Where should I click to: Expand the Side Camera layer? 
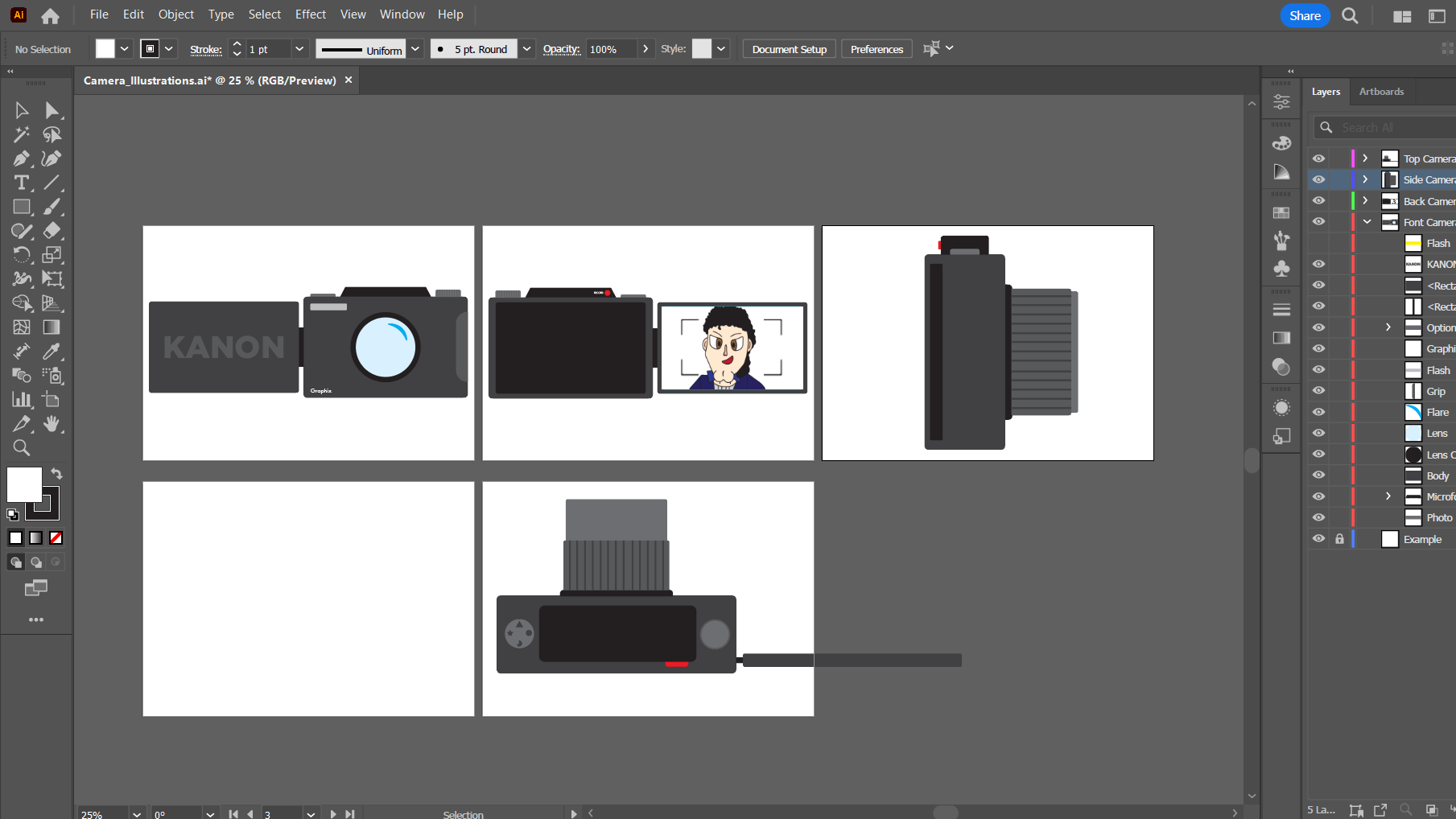1365,179
